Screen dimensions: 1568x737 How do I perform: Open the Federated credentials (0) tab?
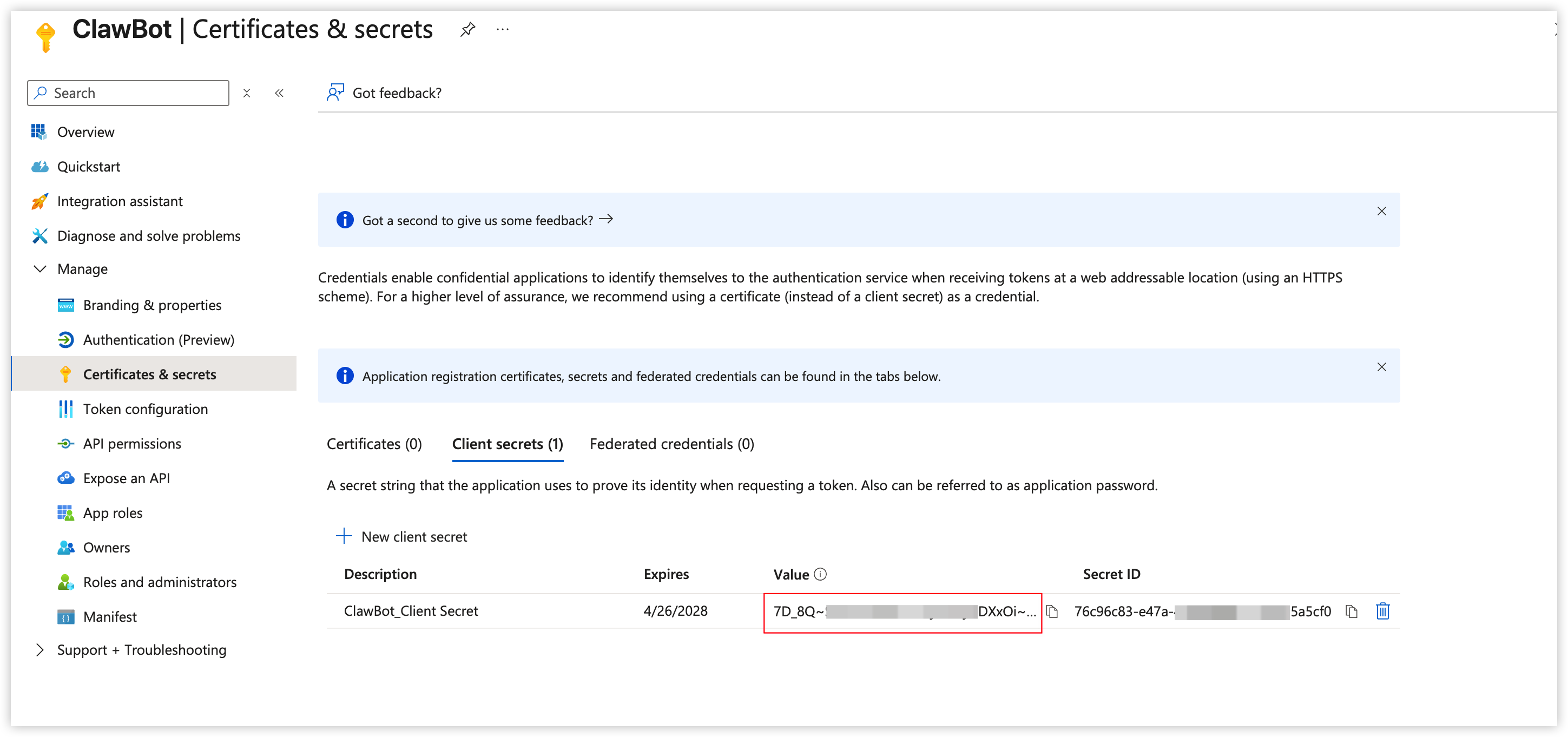point(671,444)
